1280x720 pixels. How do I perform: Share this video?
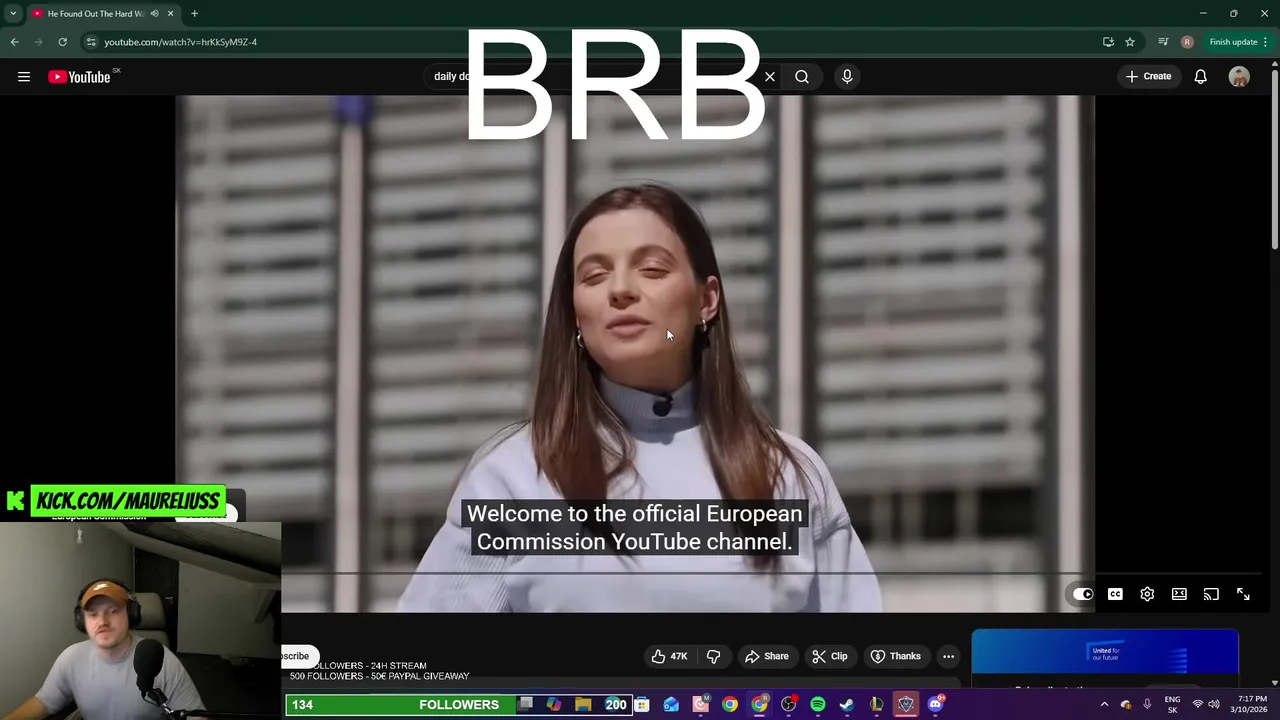click(767, 656)
